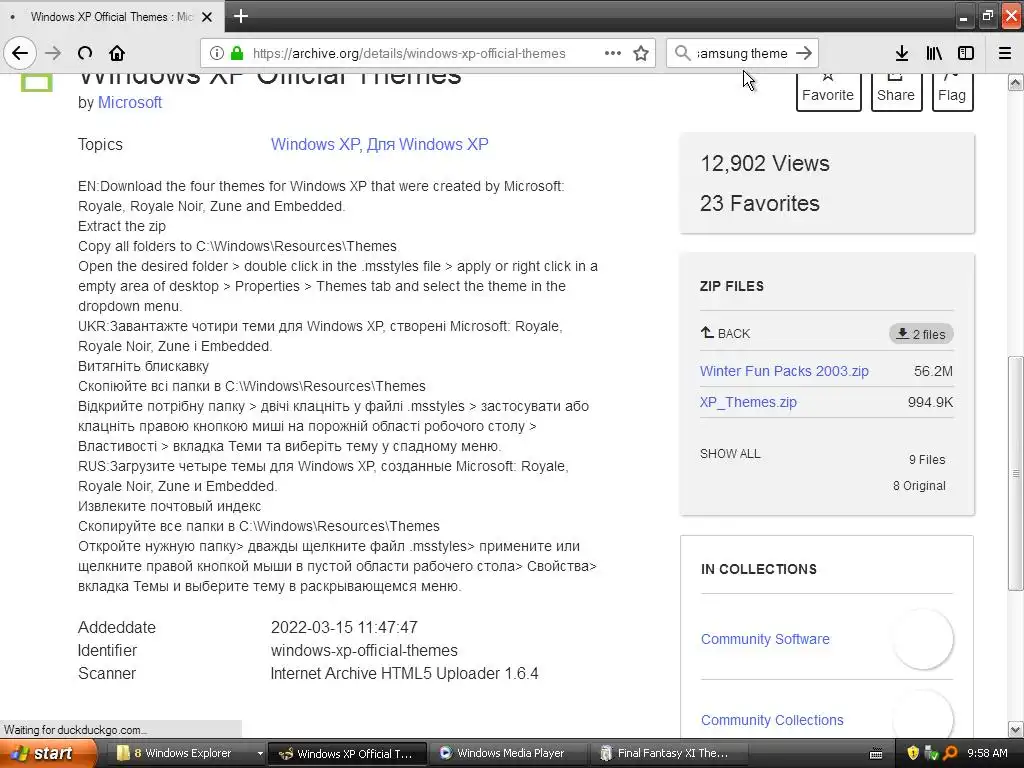Open the Для Windows XP topic link
This screenshot has height=768, width=1024.
point(427,144)
